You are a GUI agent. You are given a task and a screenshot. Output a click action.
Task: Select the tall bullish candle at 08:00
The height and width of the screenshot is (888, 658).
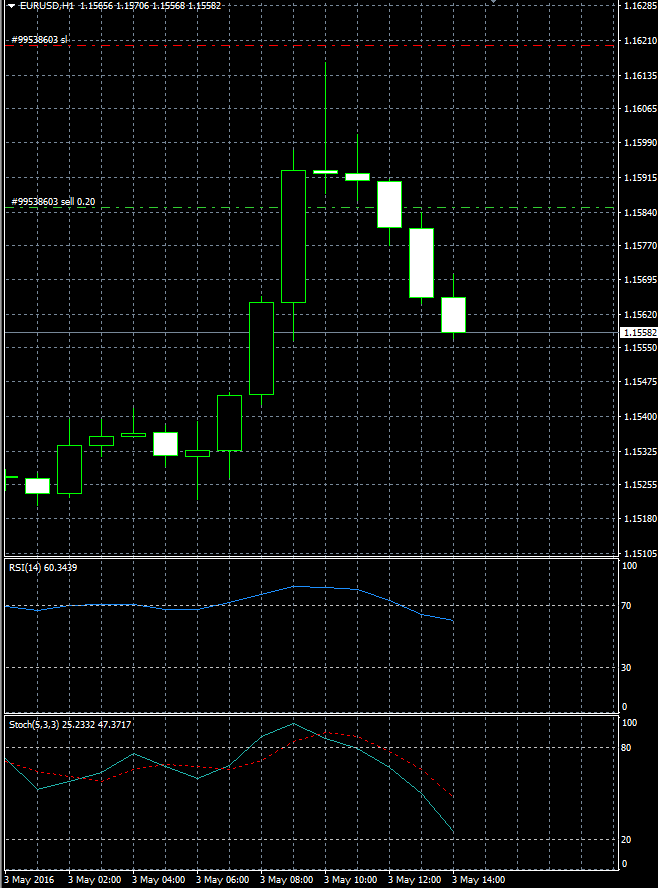293,236
